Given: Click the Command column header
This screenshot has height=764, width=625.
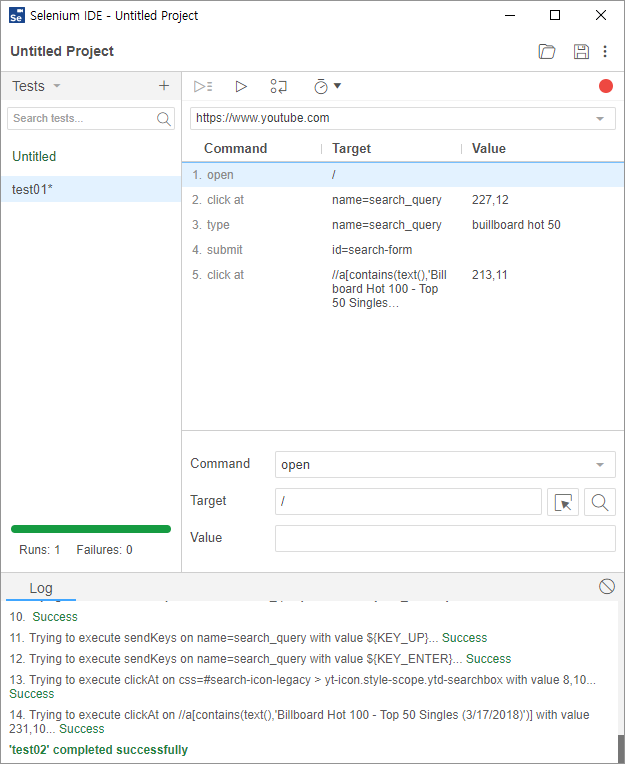Looking at the screenshot, I should coord(235,148).
